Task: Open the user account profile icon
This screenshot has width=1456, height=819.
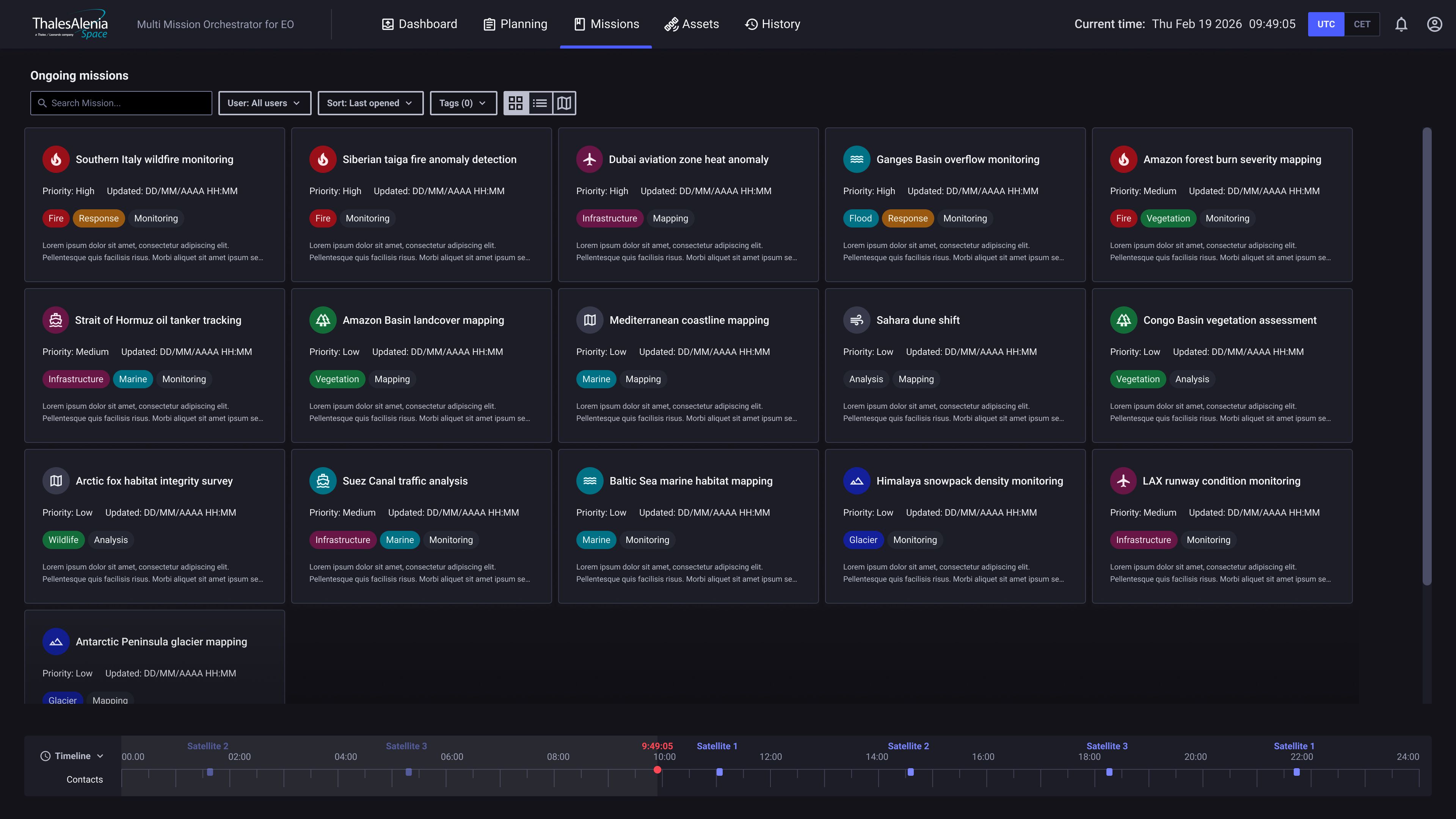Action: pos(1434,24)
